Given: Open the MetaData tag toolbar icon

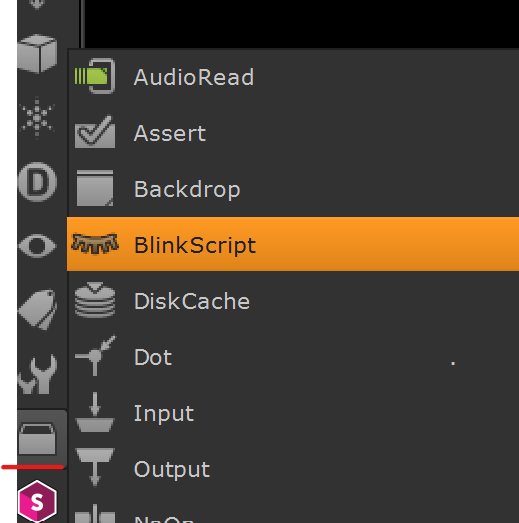Looking at the screenshot, I should [37, 309].
